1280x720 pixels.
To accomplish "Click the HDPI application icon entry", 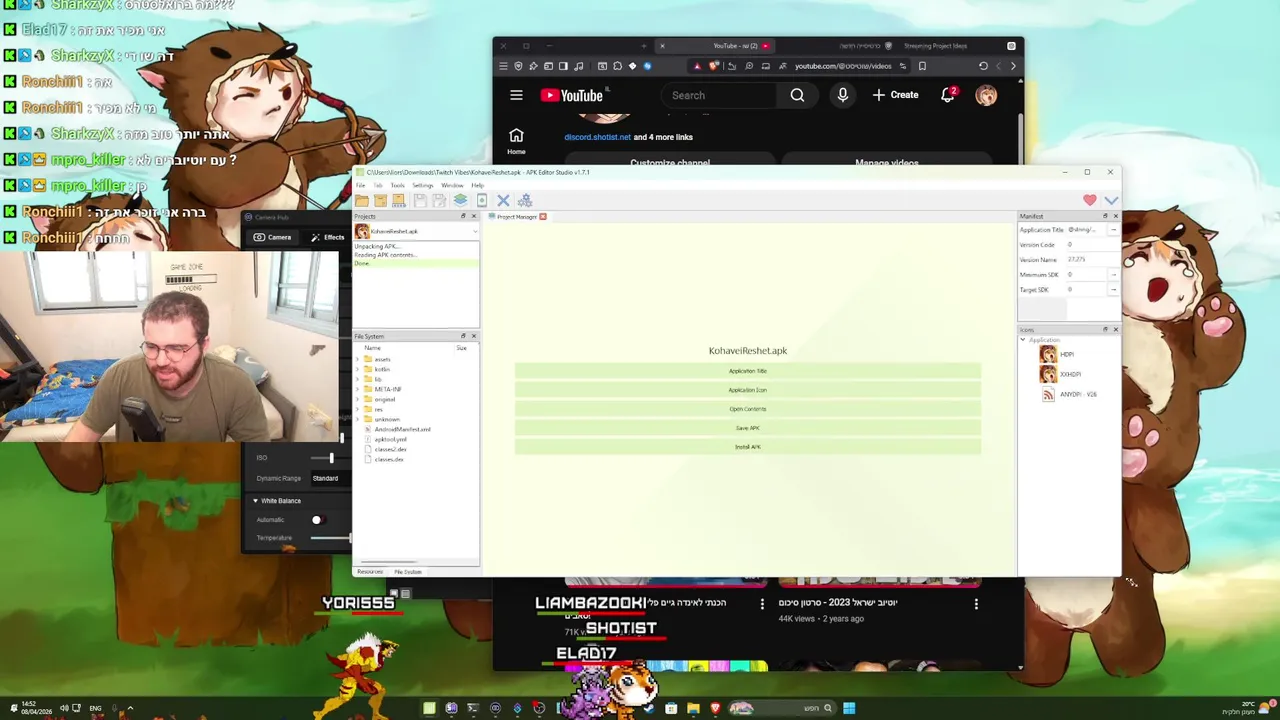I will [1059, 354].
